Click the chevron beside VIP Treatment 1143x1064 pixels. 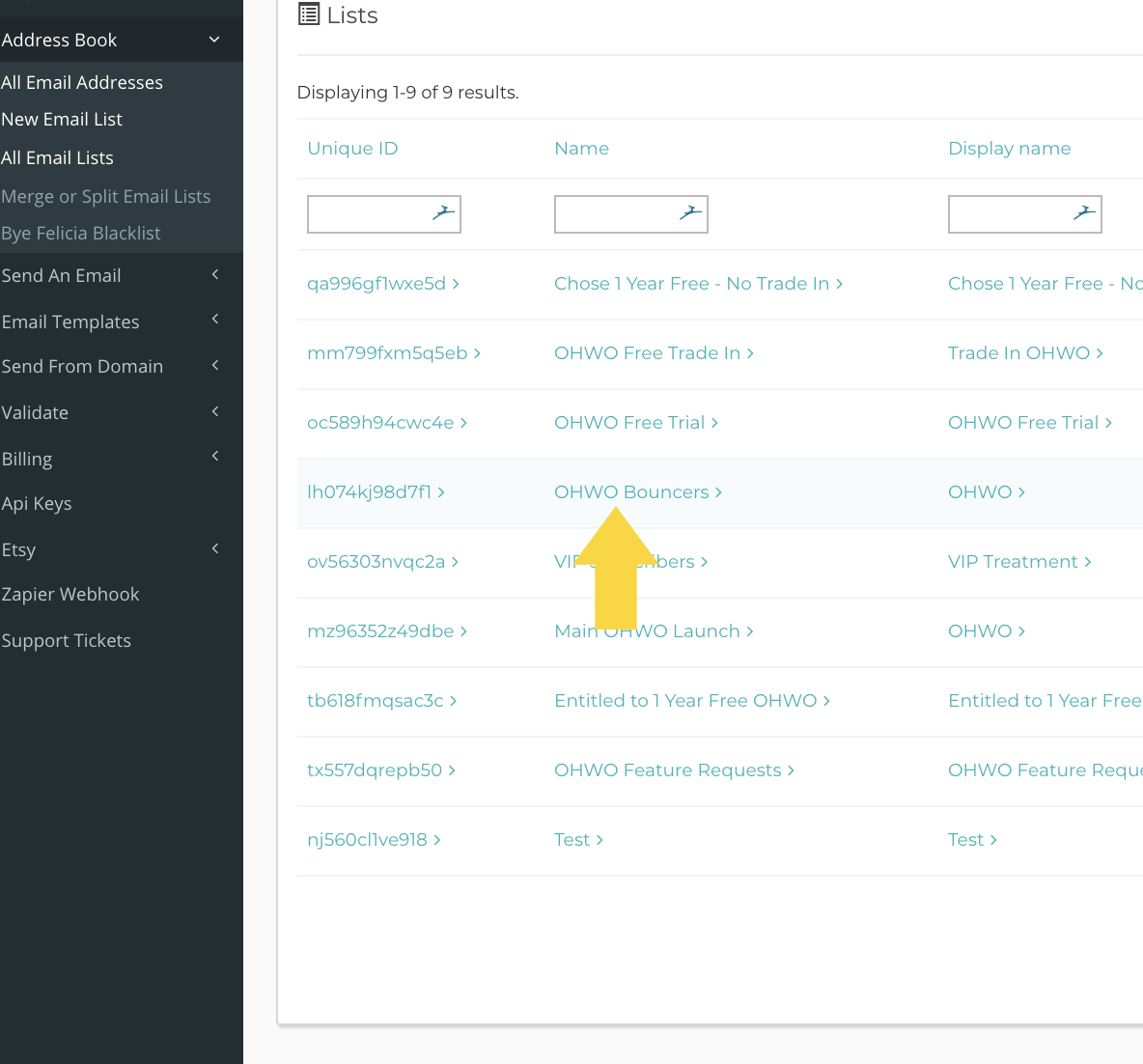(1089, 561)
